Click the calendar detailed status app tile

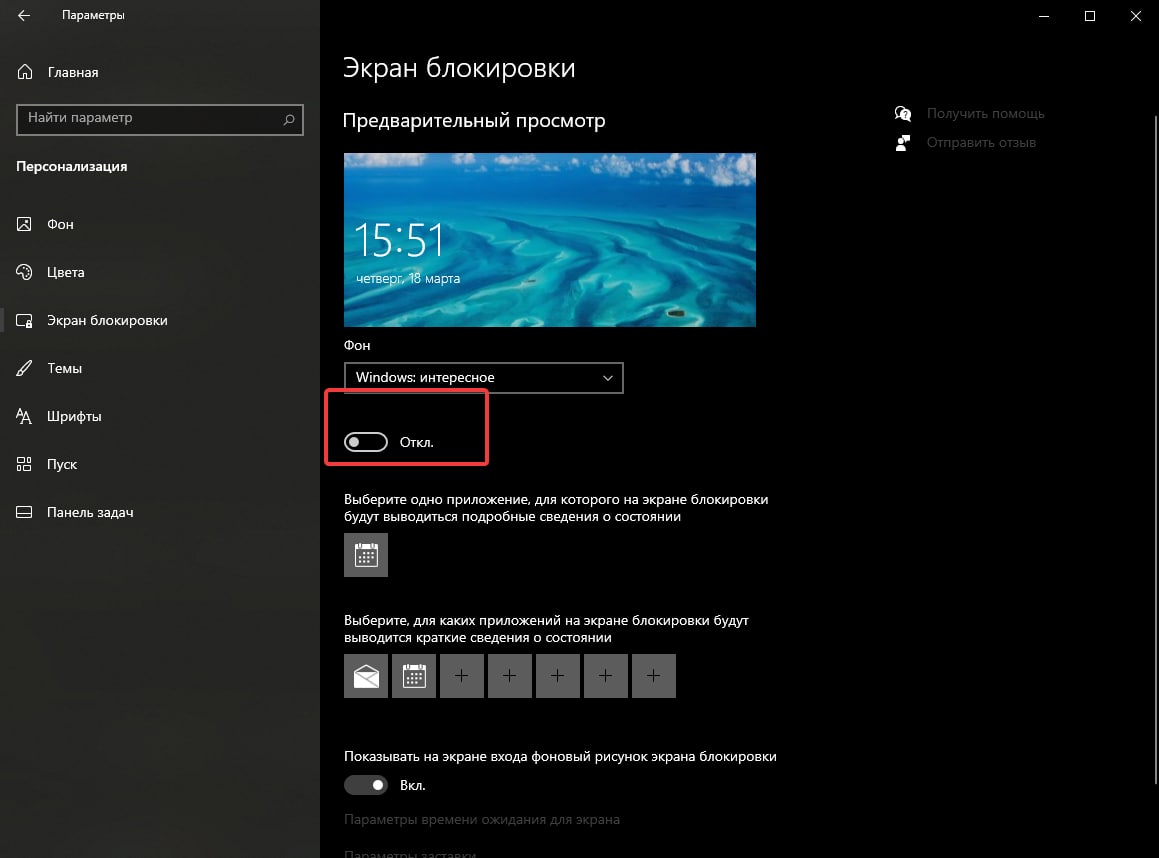366,555
